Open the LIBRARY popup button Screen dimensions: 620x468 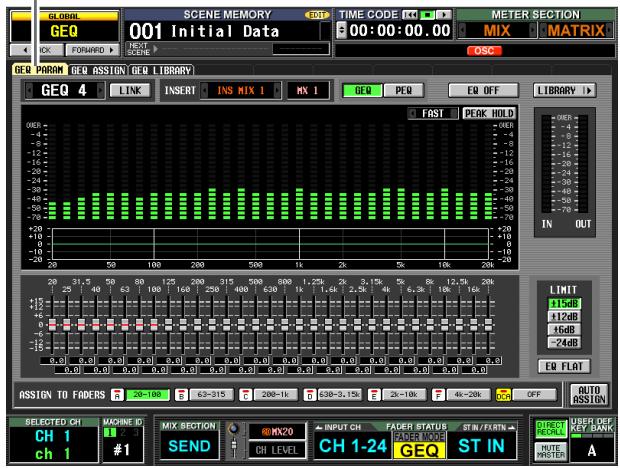(564, 91)
